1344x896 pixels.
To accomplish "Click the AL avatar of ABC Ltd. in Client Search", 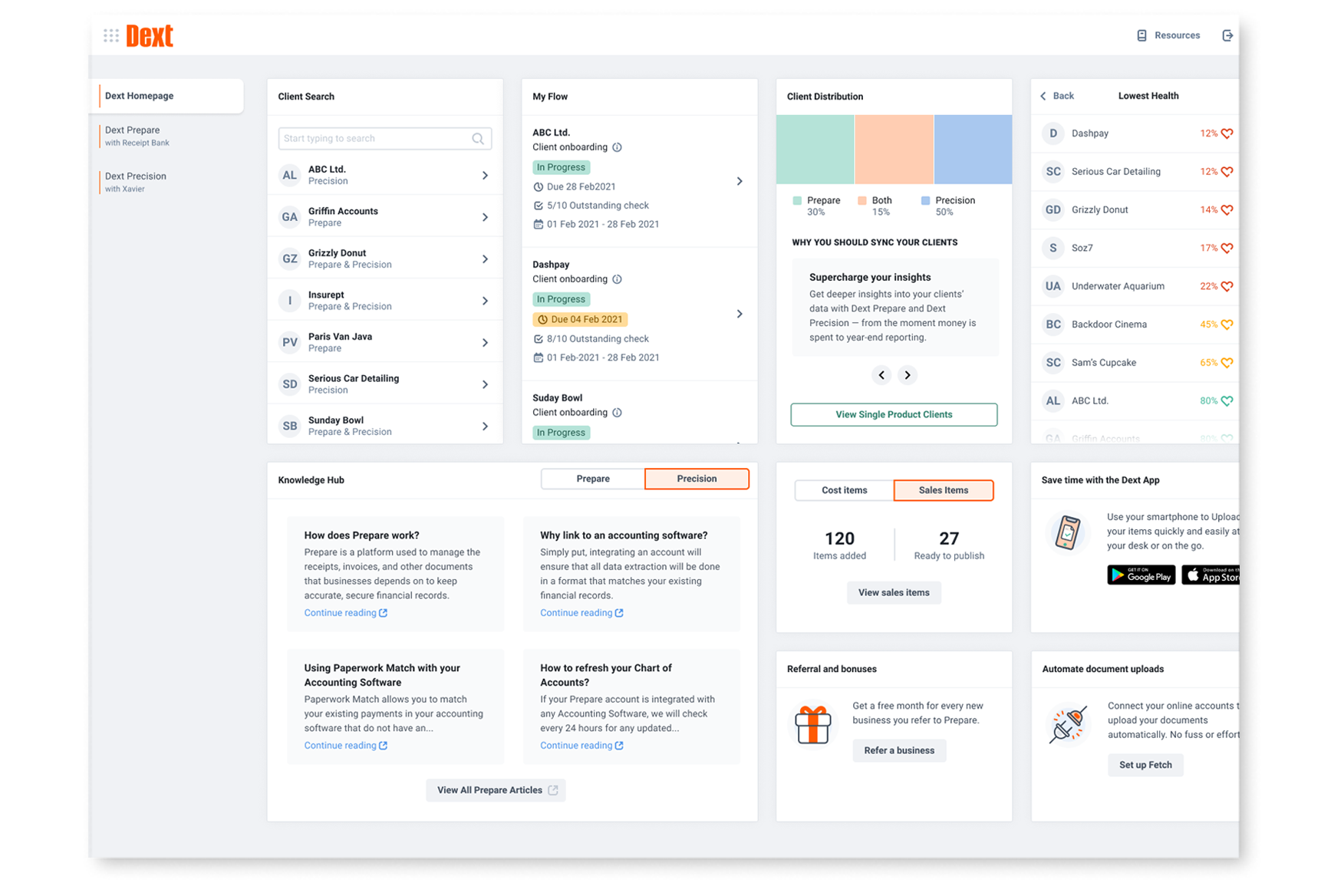I will tap(289, 175).
